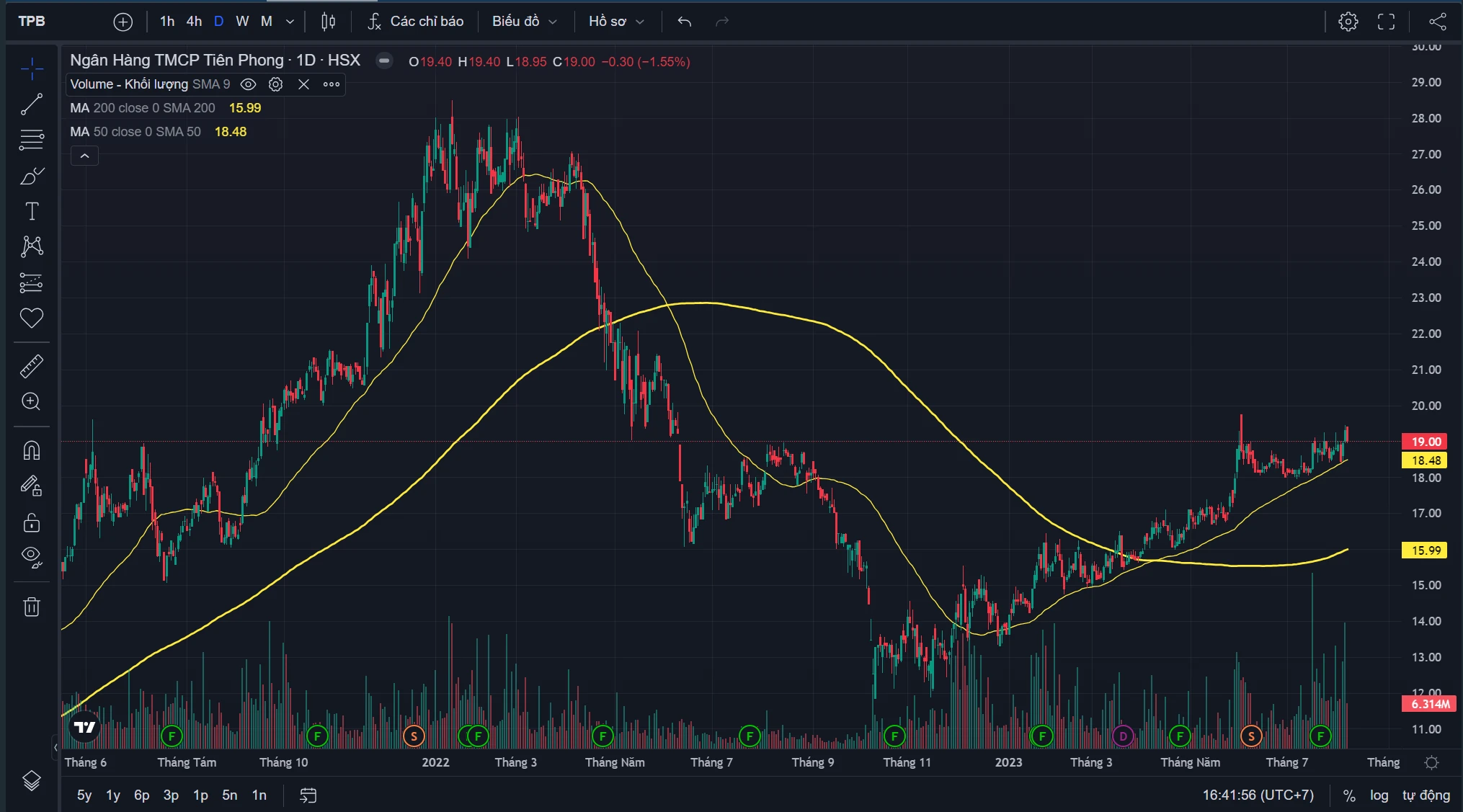
Task: Remove the Volume indicator with X
Action: pyautogui.click(x=303, y=84)
